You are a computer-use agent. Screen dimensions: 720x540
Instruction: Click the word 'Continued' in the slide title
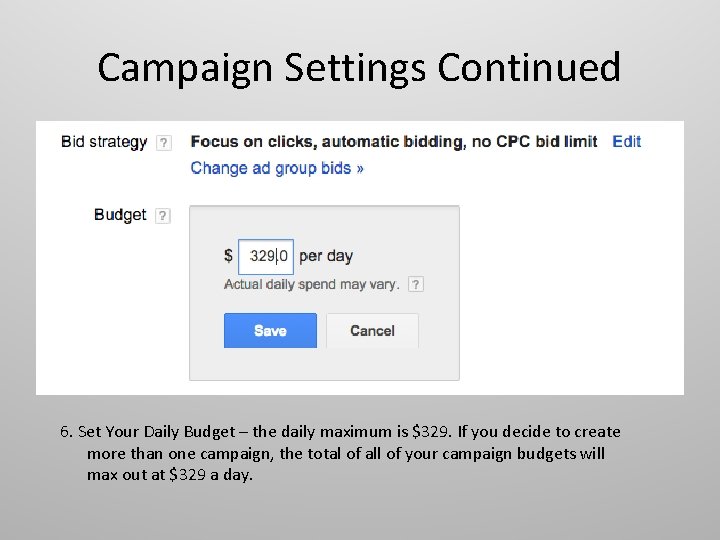click(x=529, y=68)
